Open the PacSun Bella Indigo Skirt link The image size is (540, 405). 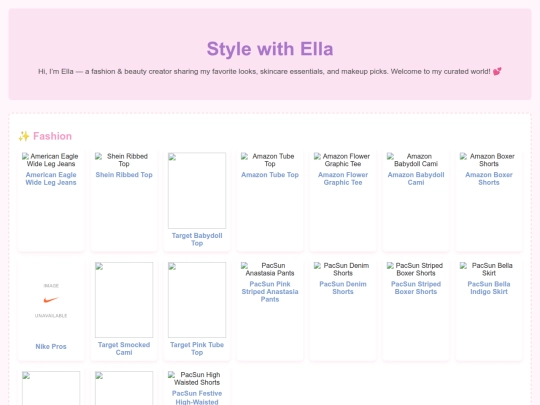point(489,288)
